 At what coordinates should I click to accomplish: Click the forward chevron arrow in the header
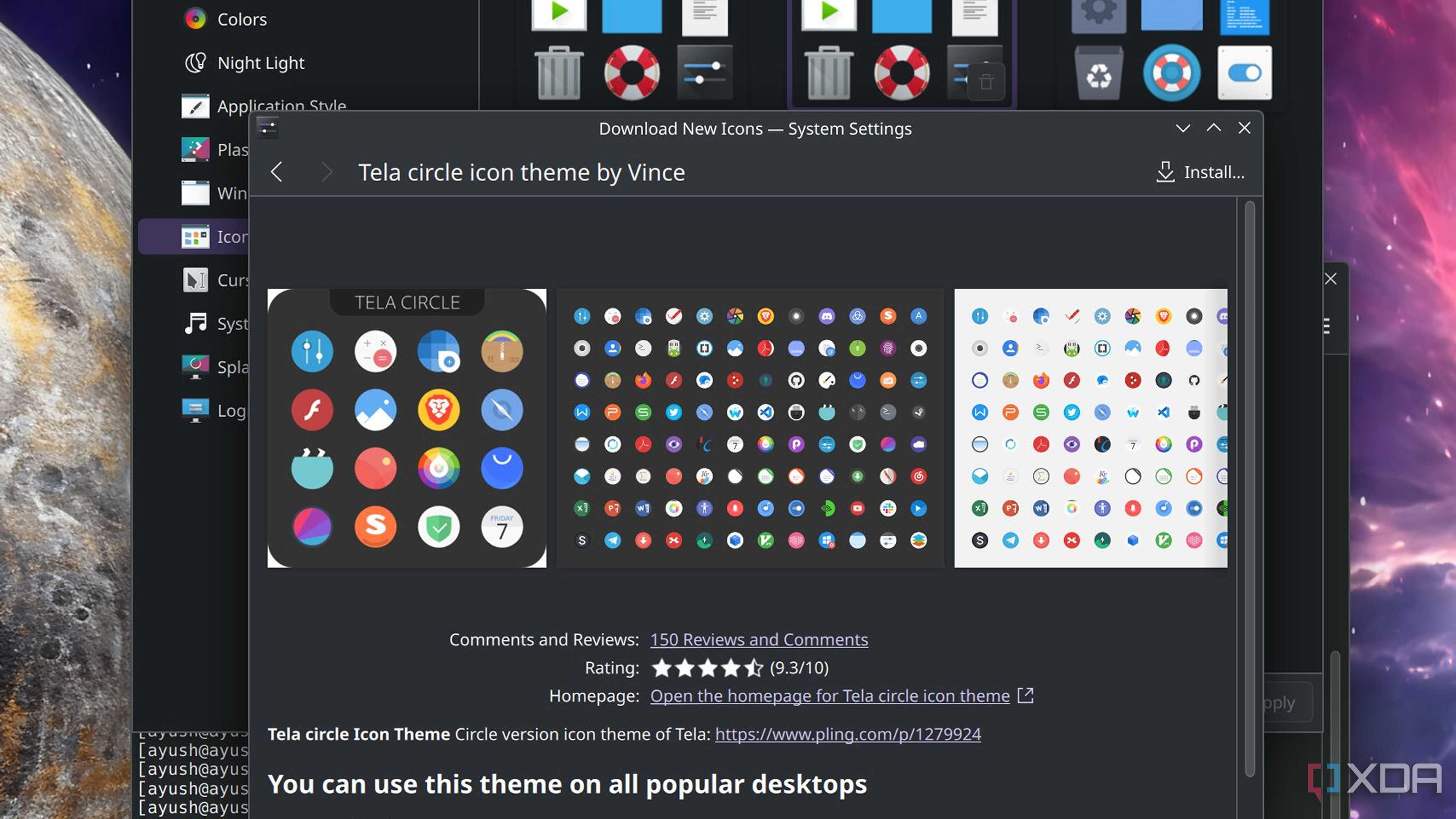326,172
